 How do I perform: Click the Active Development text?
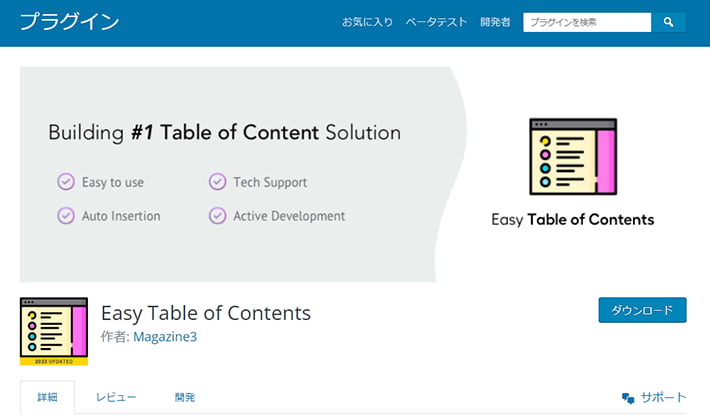[289, 216]
